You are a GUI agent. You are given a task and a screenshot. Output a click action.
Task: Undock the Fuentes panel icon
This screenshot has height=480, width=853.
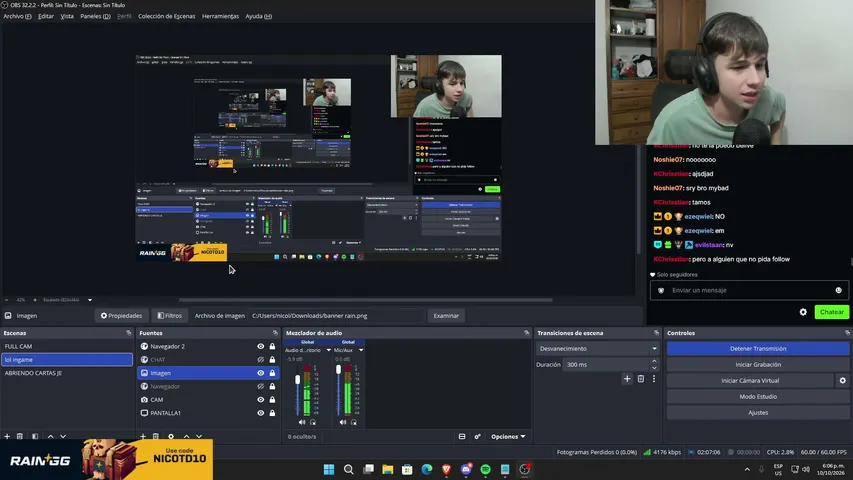275,333
